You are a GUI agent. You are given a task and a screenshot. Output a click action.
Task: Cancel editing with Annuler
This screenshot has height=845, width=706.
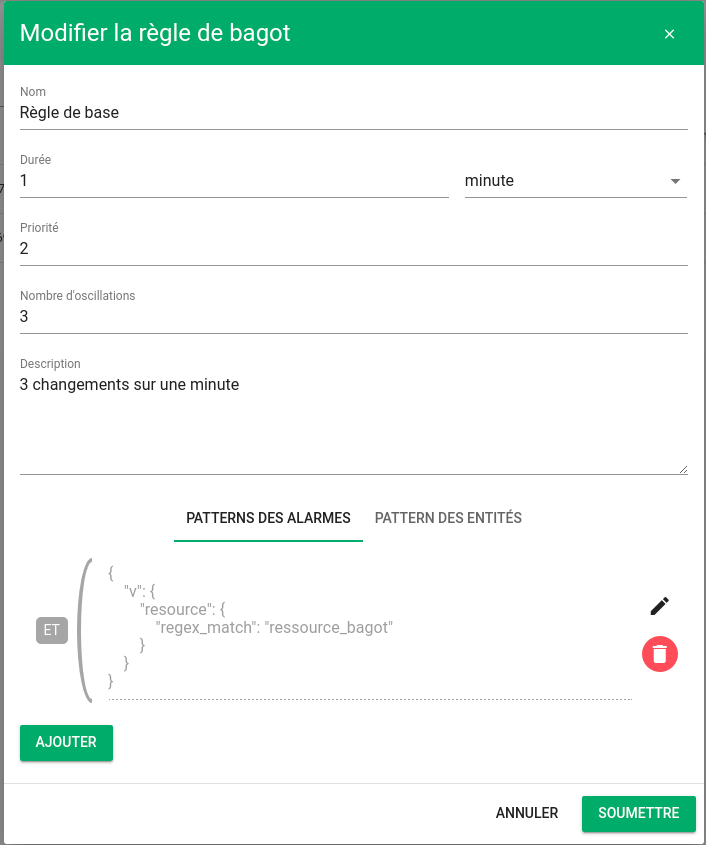(x=527, y=813)
